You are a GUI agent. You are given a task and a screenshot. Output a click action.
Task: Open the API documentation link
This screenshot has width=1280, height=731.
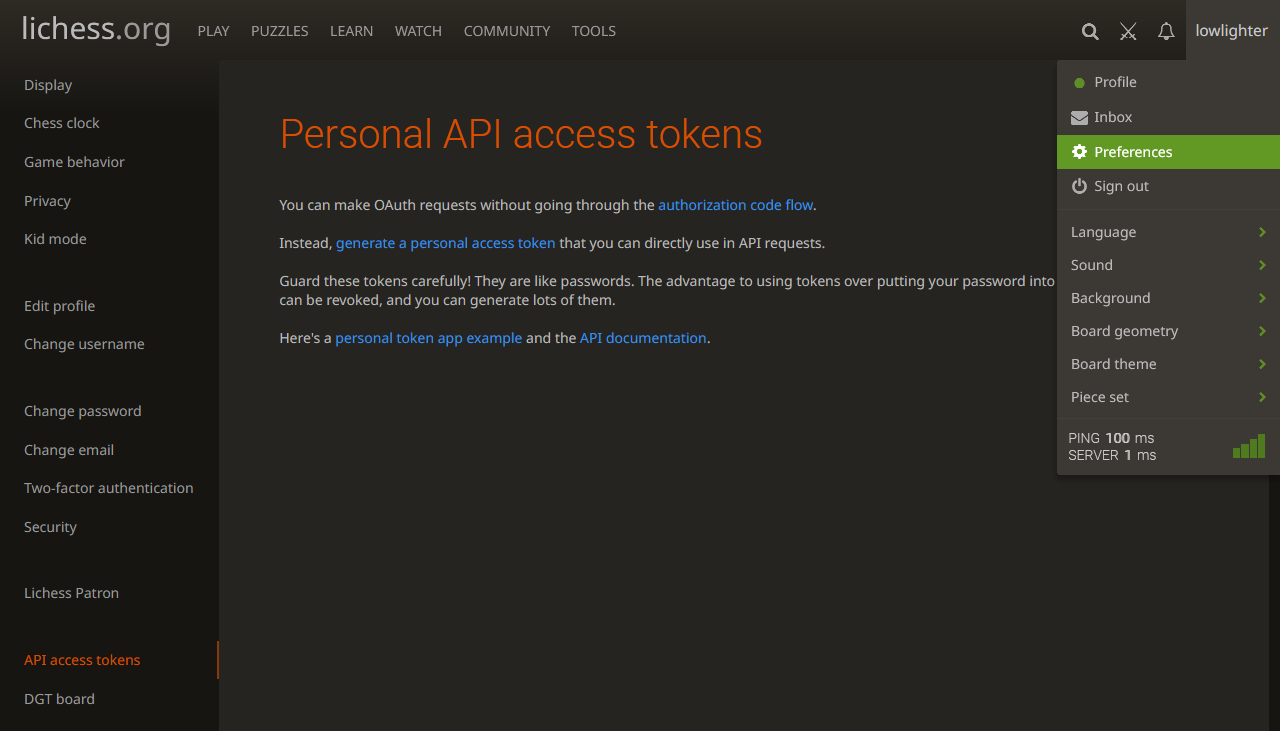pos(643,338)
